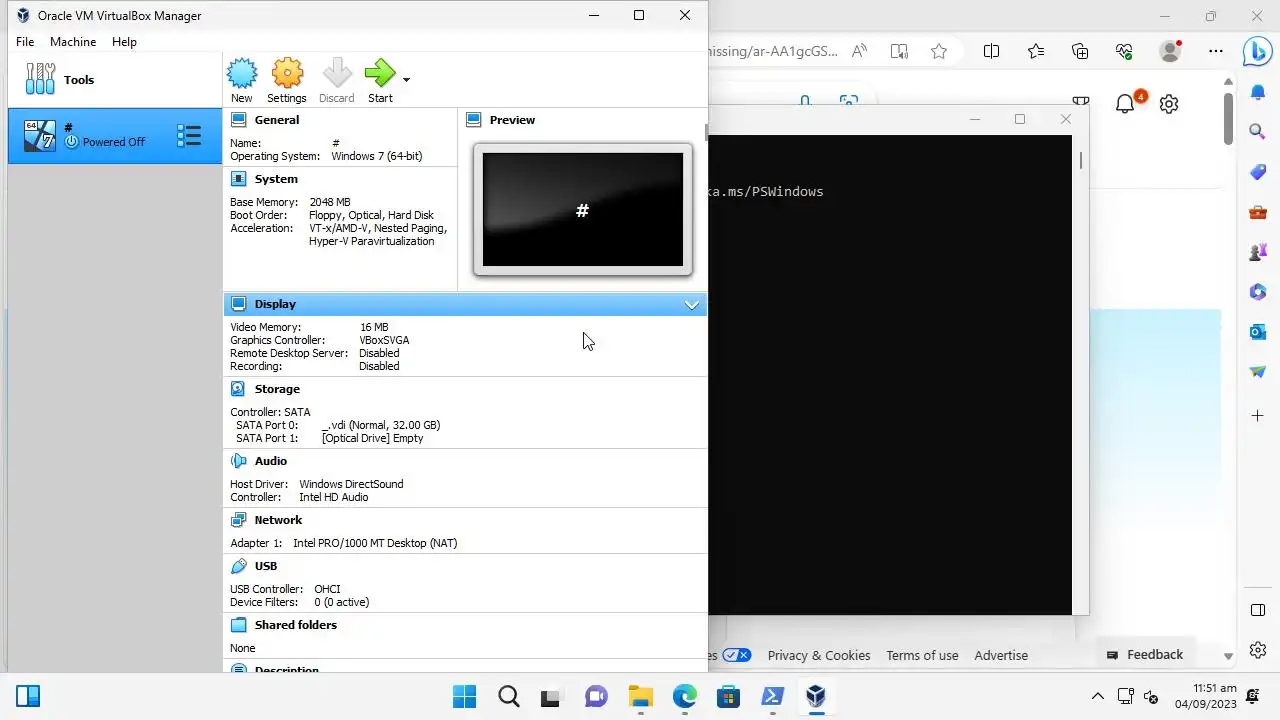Screen dimensions: 1280x720
Task: Open the Edge sidebar Outlook icon
Action: [1258, 331]
